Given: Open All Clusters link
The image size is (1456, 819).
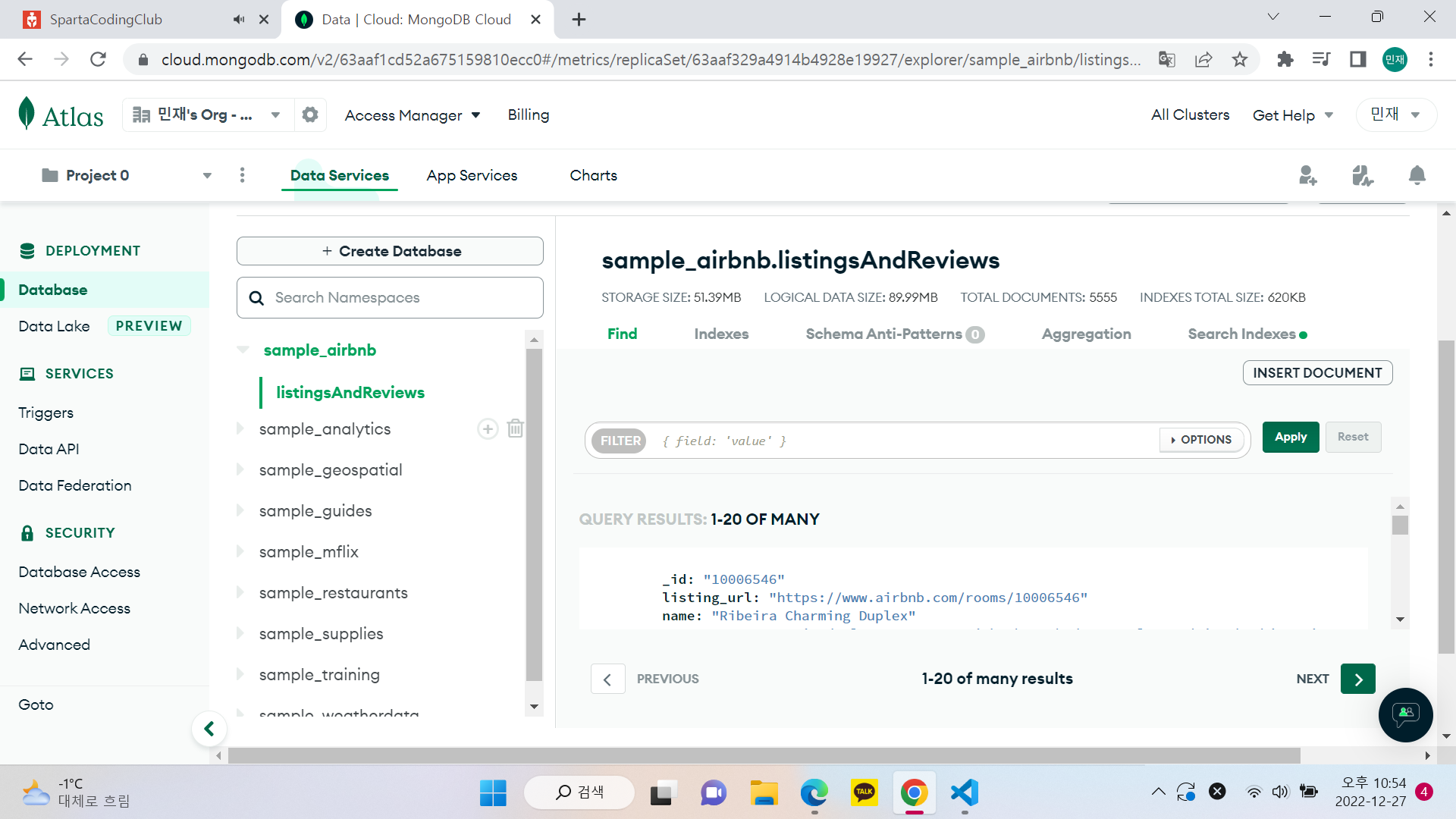Looking at the screenshot, I should tap(1190, 115).
